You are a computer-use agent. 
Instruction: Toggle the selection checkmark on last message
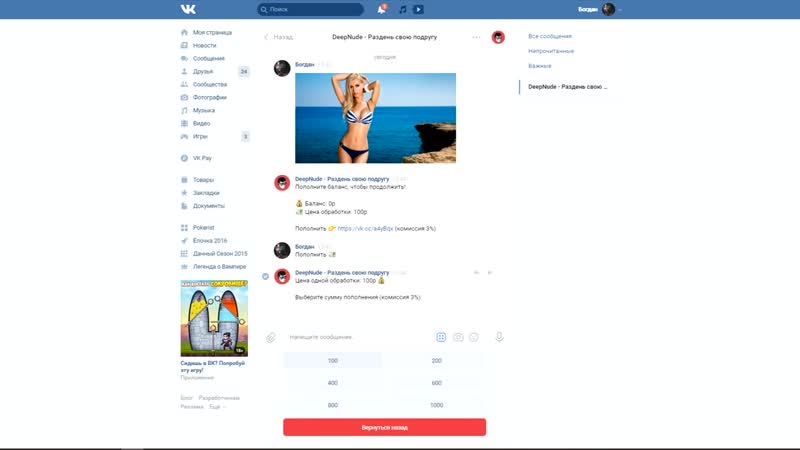click(x=265, y=276)
